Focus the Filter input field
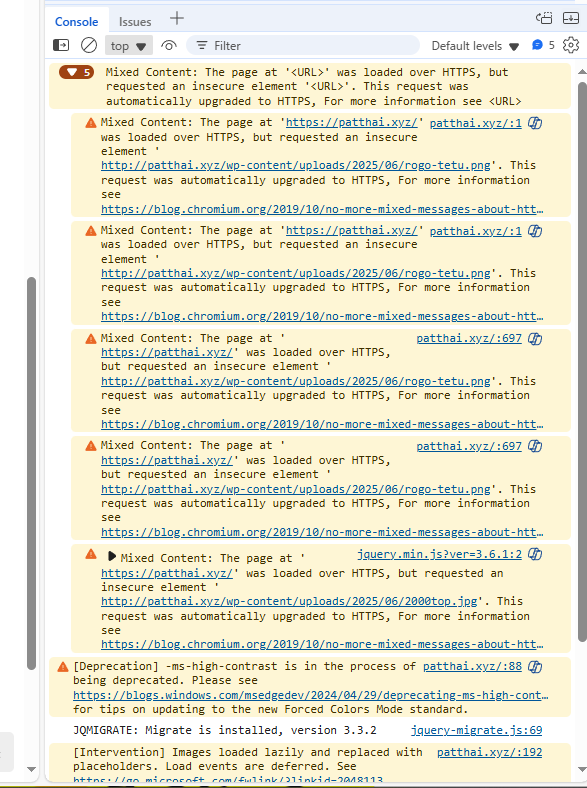Viewport: 587px width, 788px height. coord(303,46)
